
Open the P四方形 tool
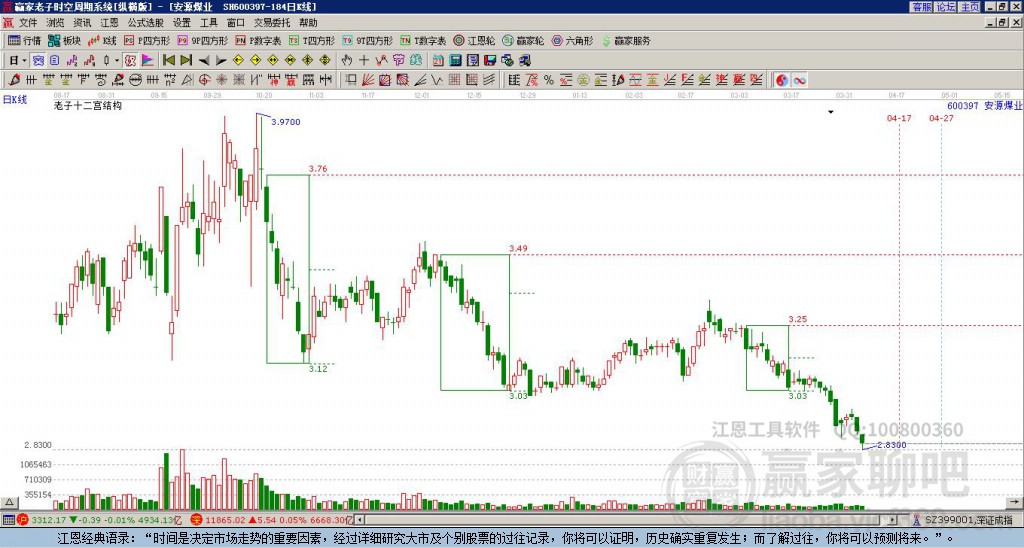[x=147, y=40]
